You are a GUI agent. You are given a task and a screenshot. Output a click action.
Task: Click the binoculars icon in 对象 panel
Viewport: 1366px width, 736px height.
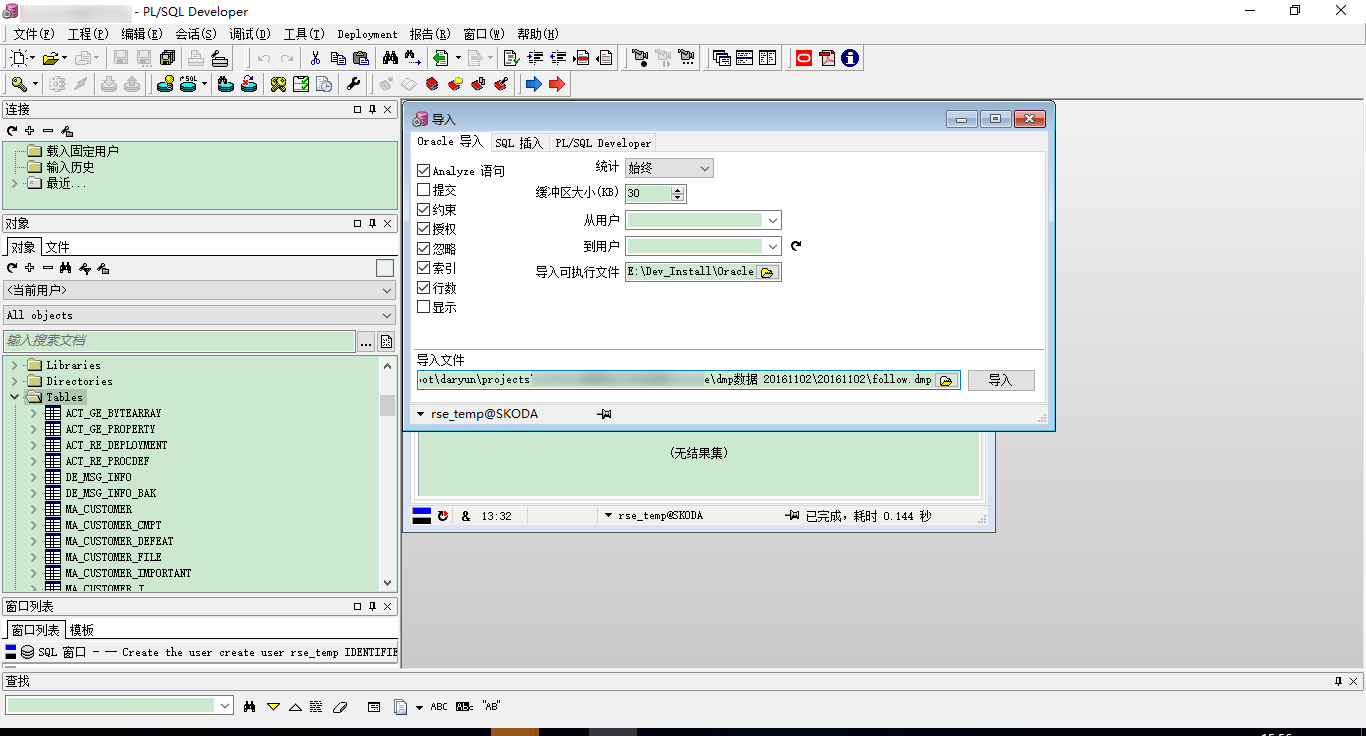point(66,268)
